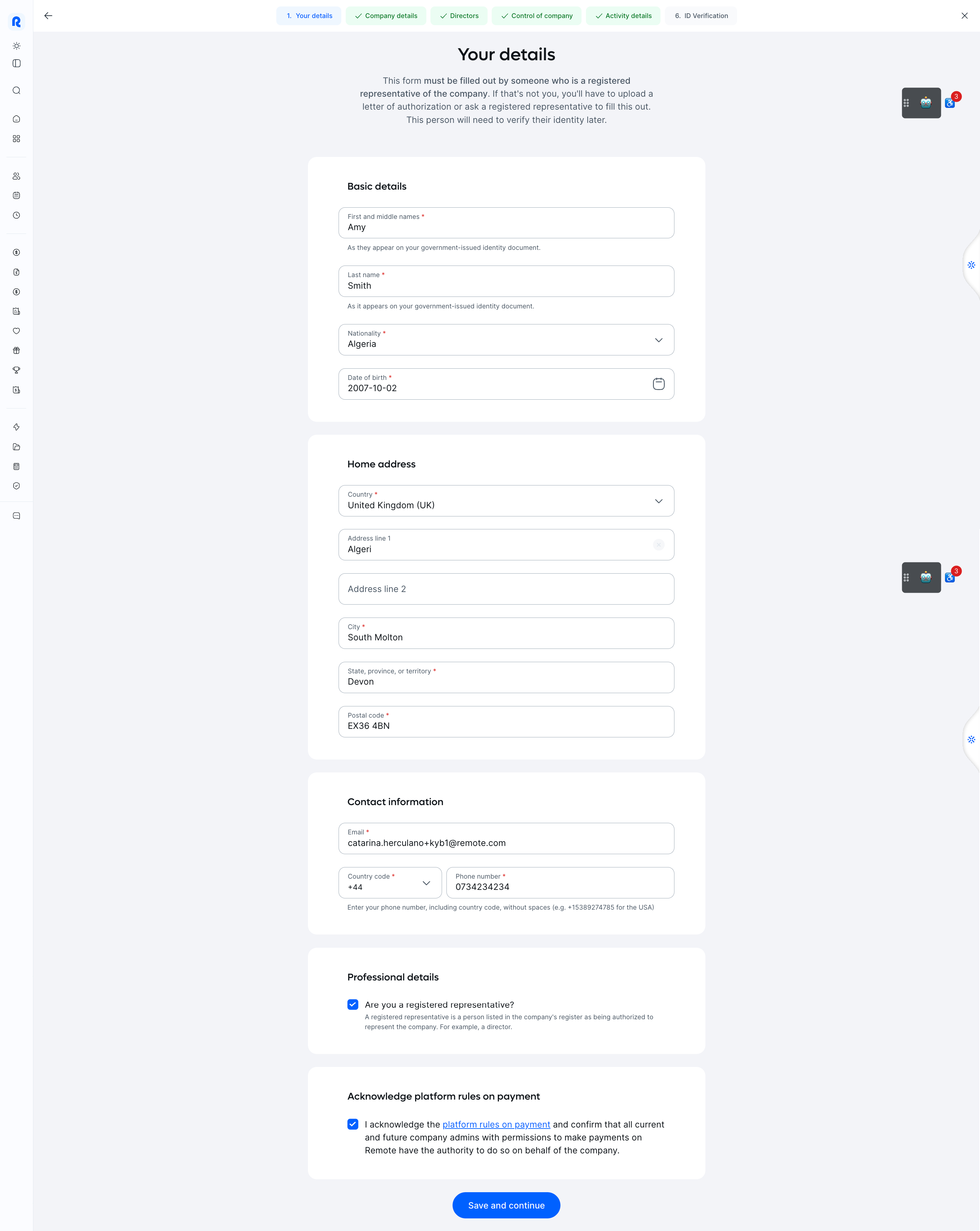Open the calendar date picker icon
The width and height of the screenshot is (980, 1231).
coord(658,384)
